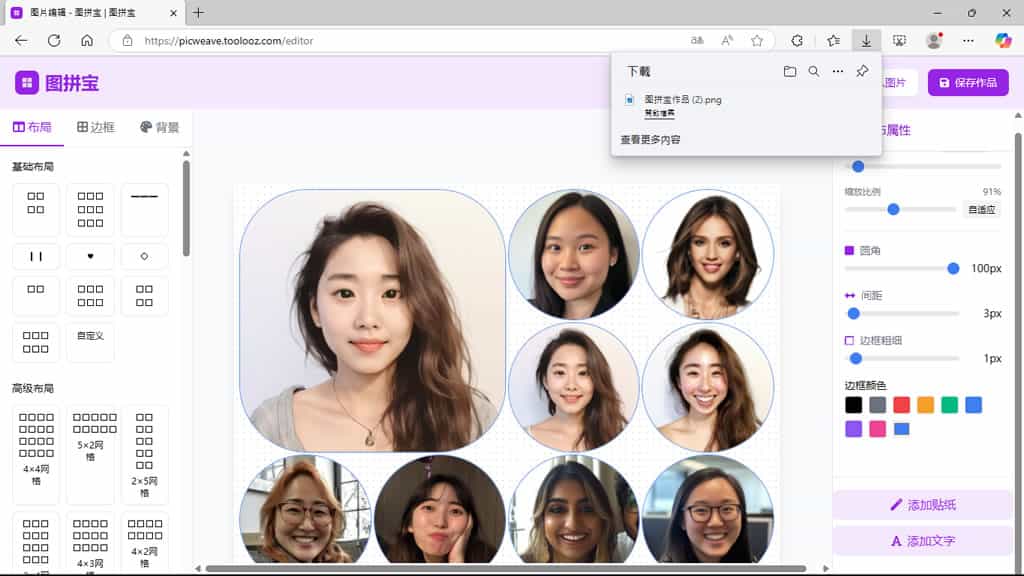Adjust the 圆角 slider
The height and width of the screenshot is (576, 1024).
tap(902, 268)
